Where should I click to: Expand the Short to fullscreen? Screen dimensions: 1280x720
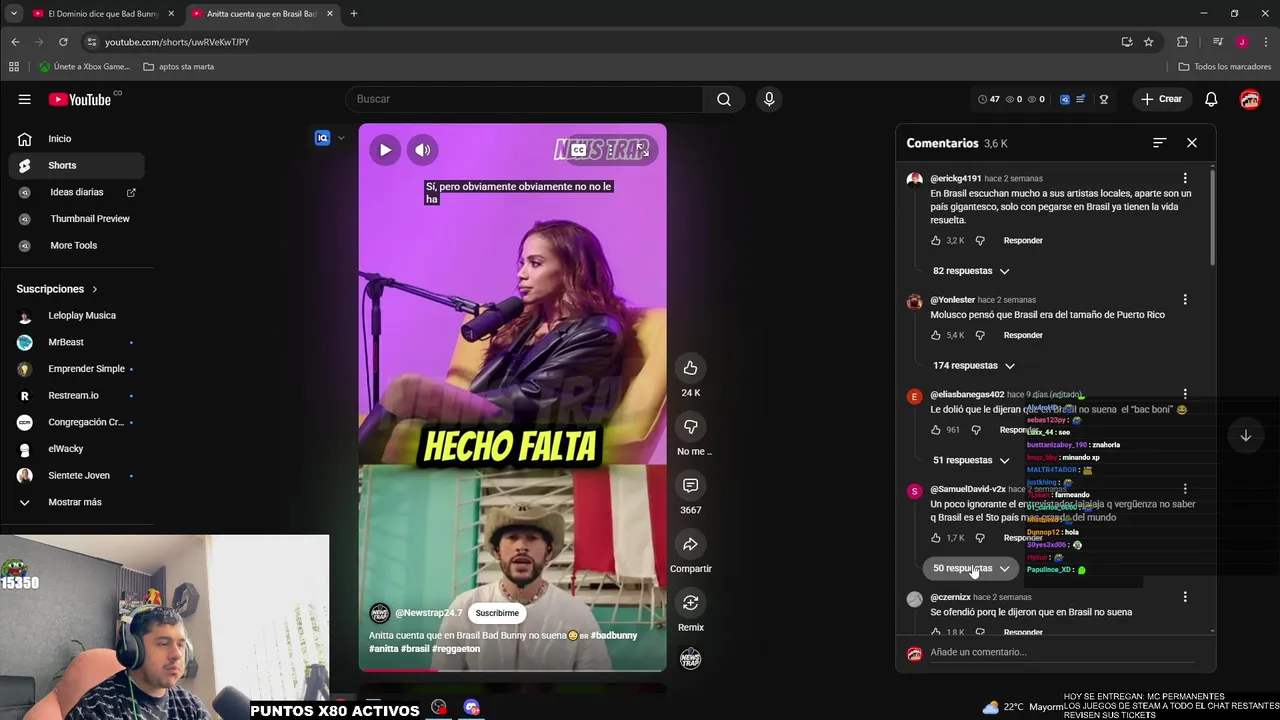[x=643, y=150]
